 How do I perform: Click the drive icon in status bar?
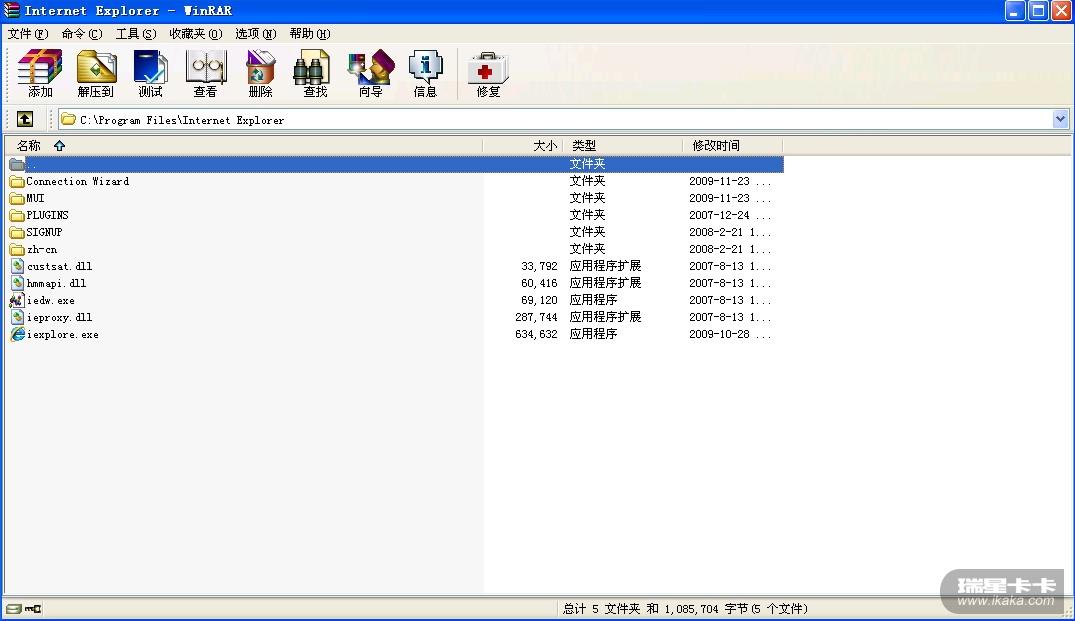click(x=14, y=609)
